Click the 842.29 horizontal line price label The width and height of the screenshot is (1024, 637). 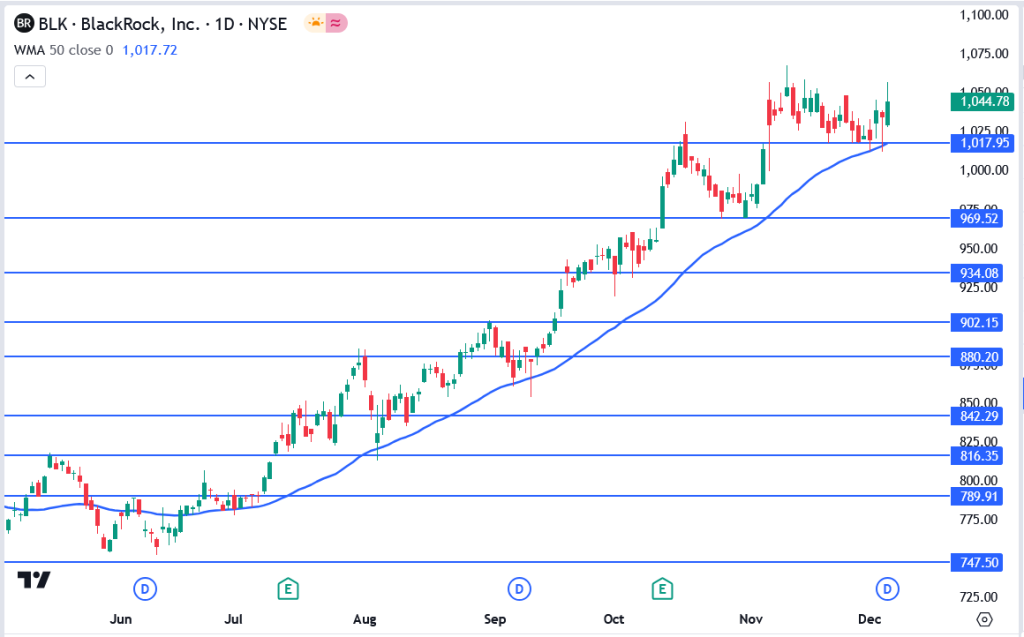coord(980,415)
